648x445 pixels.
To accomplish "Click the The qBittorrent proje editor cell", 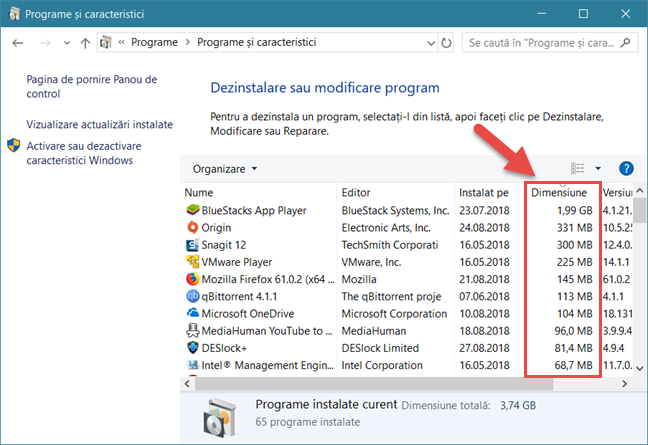I will 391,296.
